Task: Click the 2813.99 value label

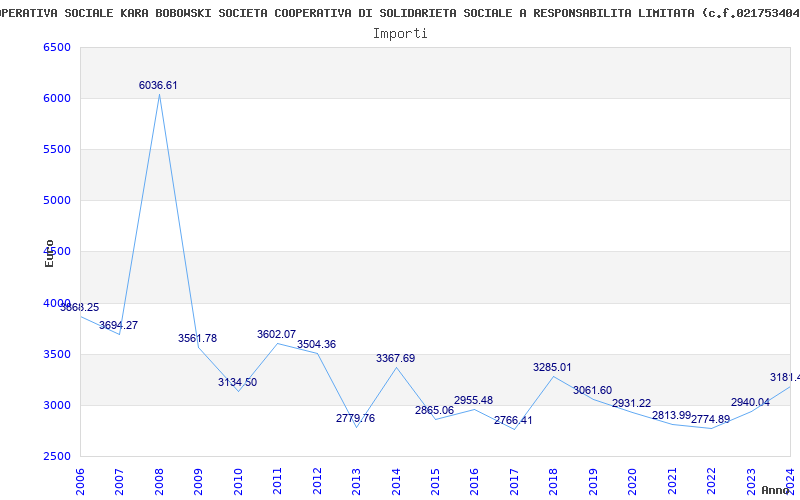Action: point(671,415)
